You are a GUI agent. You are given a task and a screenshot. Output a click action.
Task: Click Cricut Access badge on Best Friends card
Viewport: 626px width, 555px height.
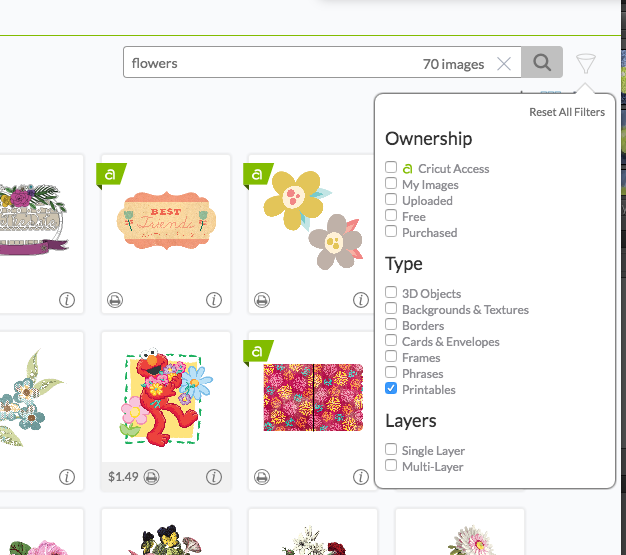(x=111, y=175)
